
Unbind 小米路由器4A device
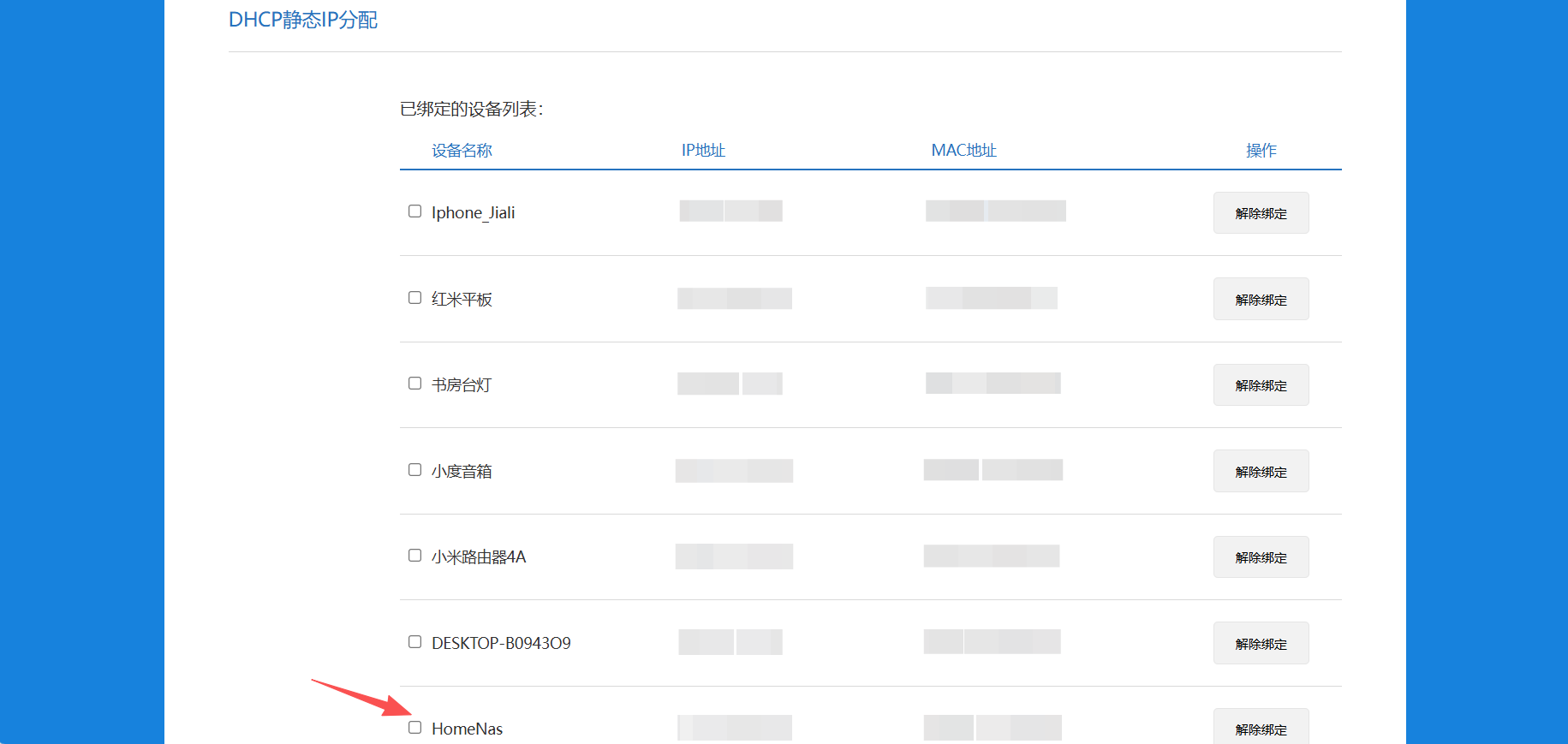pos(1261,557)
